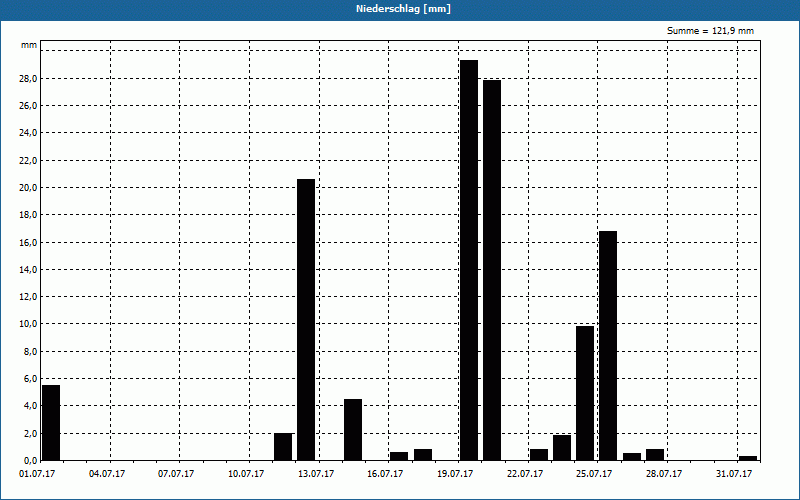Click the 25.07.17 date label
This screenshot has height=500, width=800.
tap(594, 474)
